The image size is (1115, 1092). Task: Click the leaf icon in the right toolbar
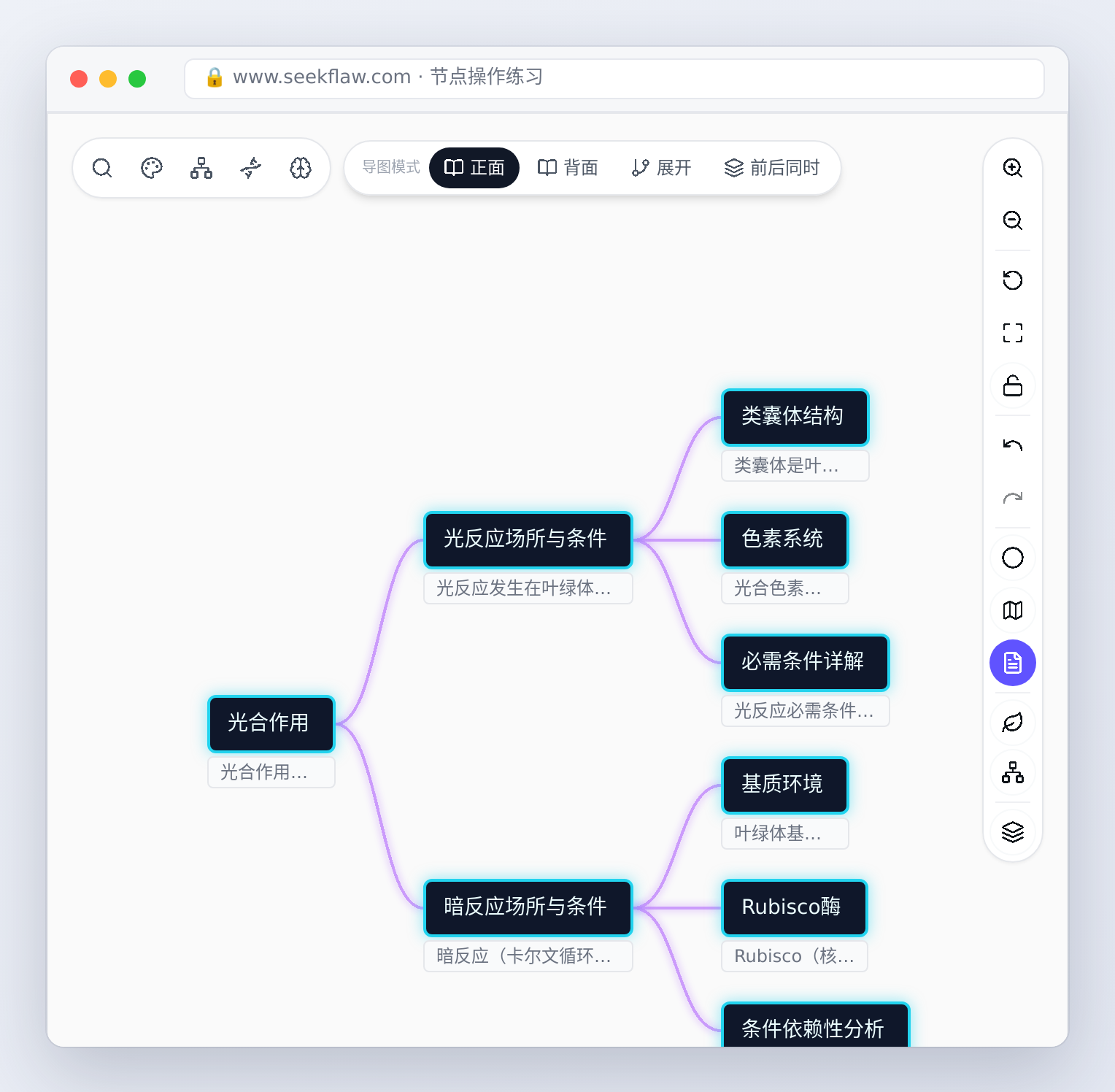pos(1013,723)
